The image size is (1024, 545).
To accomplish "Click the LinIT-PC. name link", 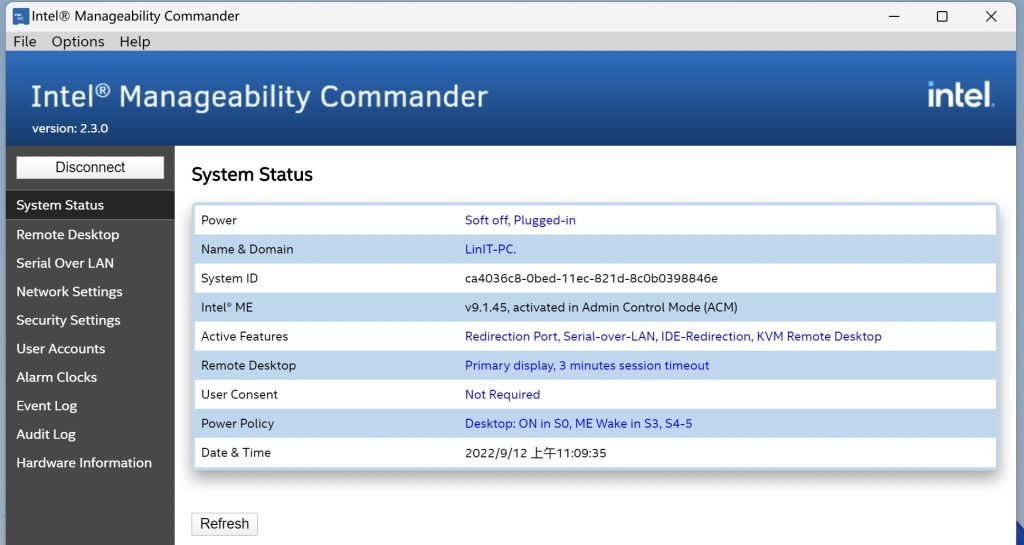I will click(490, 249).
